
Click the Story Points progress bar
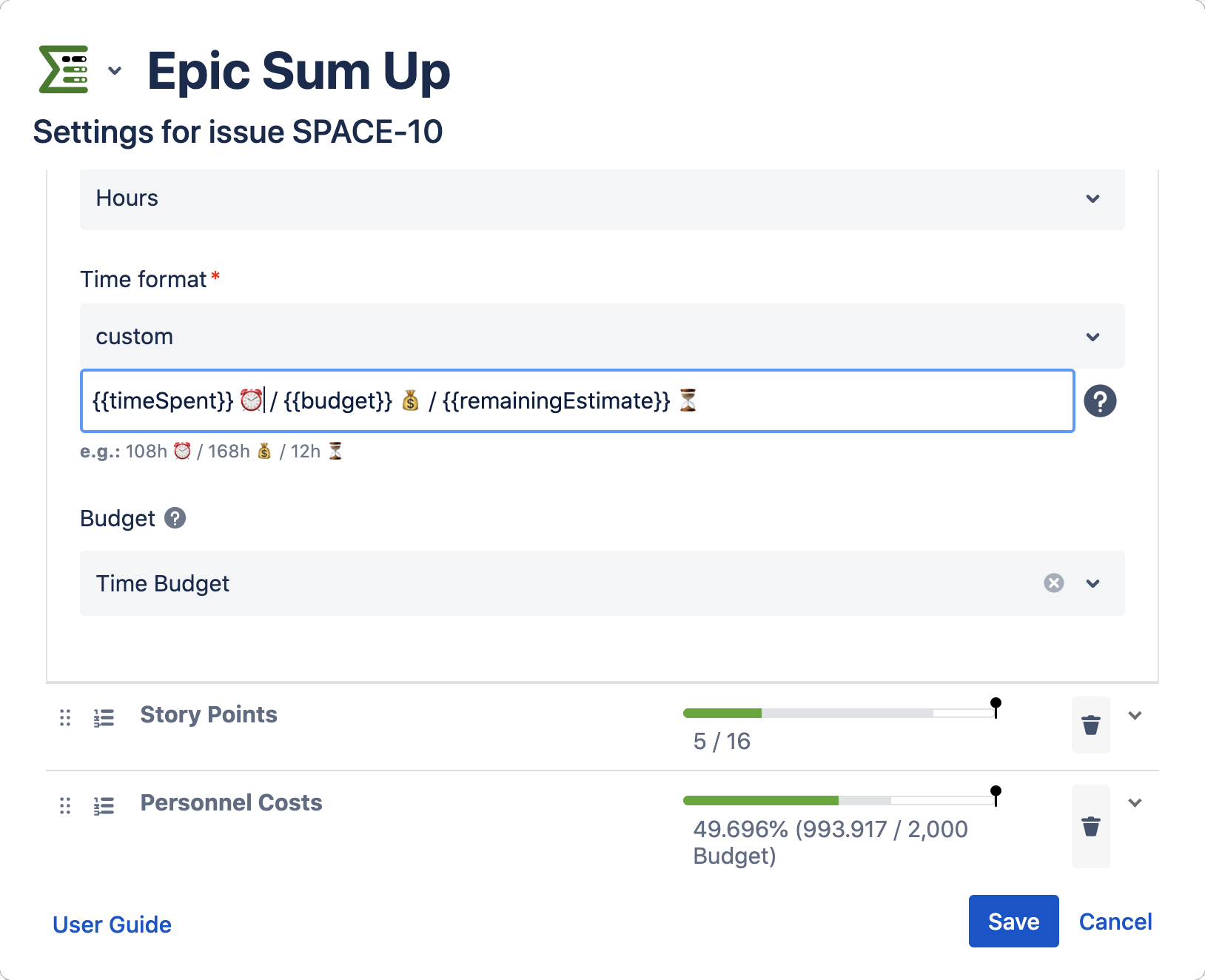(838, 713)
